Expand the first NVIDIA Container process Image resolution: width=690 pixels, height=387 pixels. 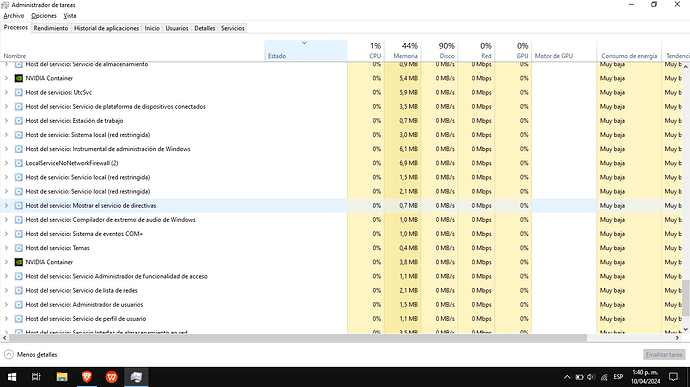(x=6, y=78)
